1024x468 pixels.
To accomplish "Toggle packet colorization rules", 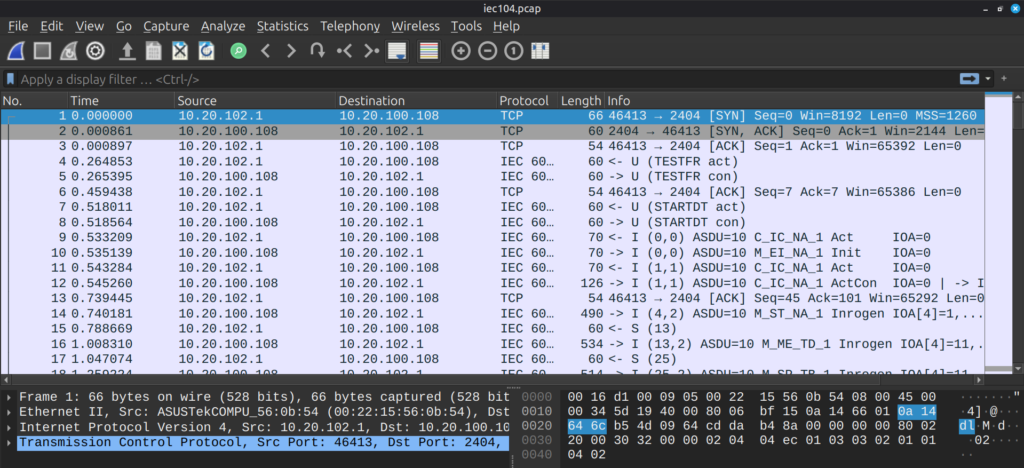I will click(x=428, y=51).
